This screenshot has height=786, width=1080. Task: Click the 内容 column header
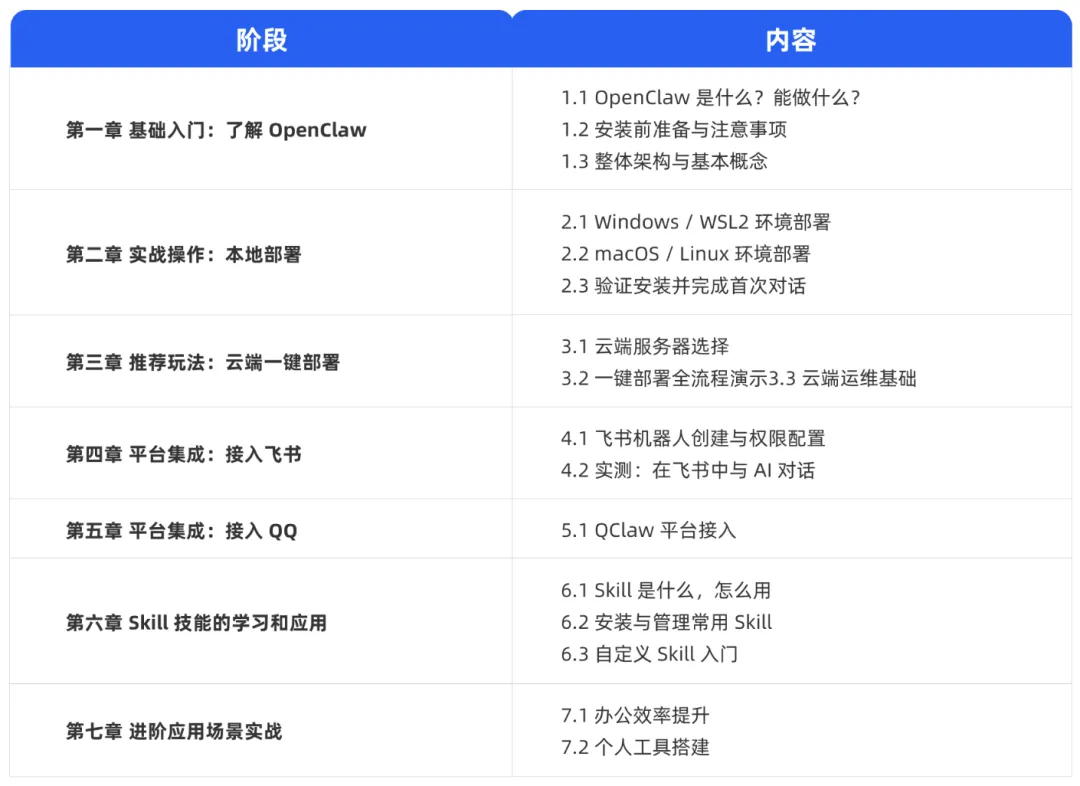tap(791, 40)
